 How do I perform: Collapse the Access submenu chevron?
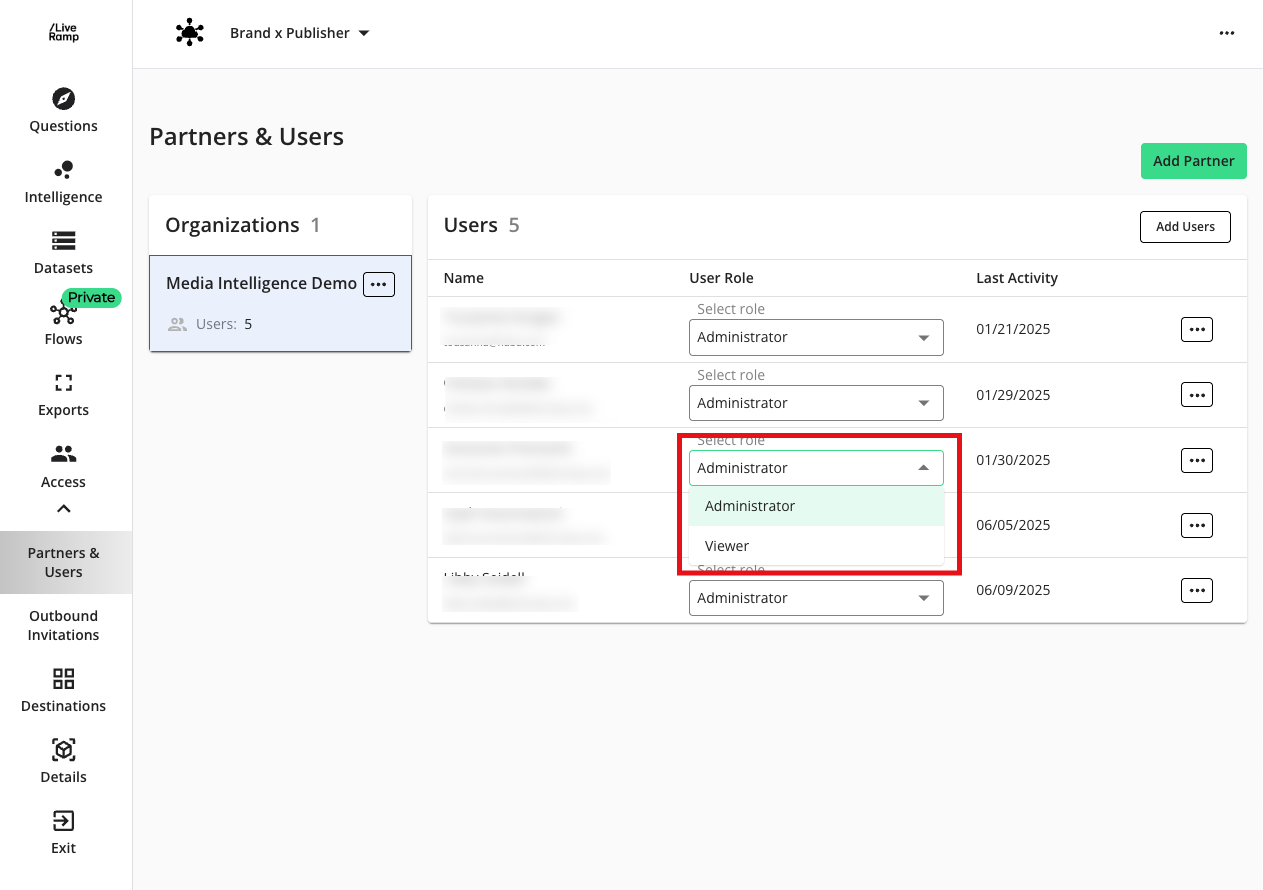(63, 509)
